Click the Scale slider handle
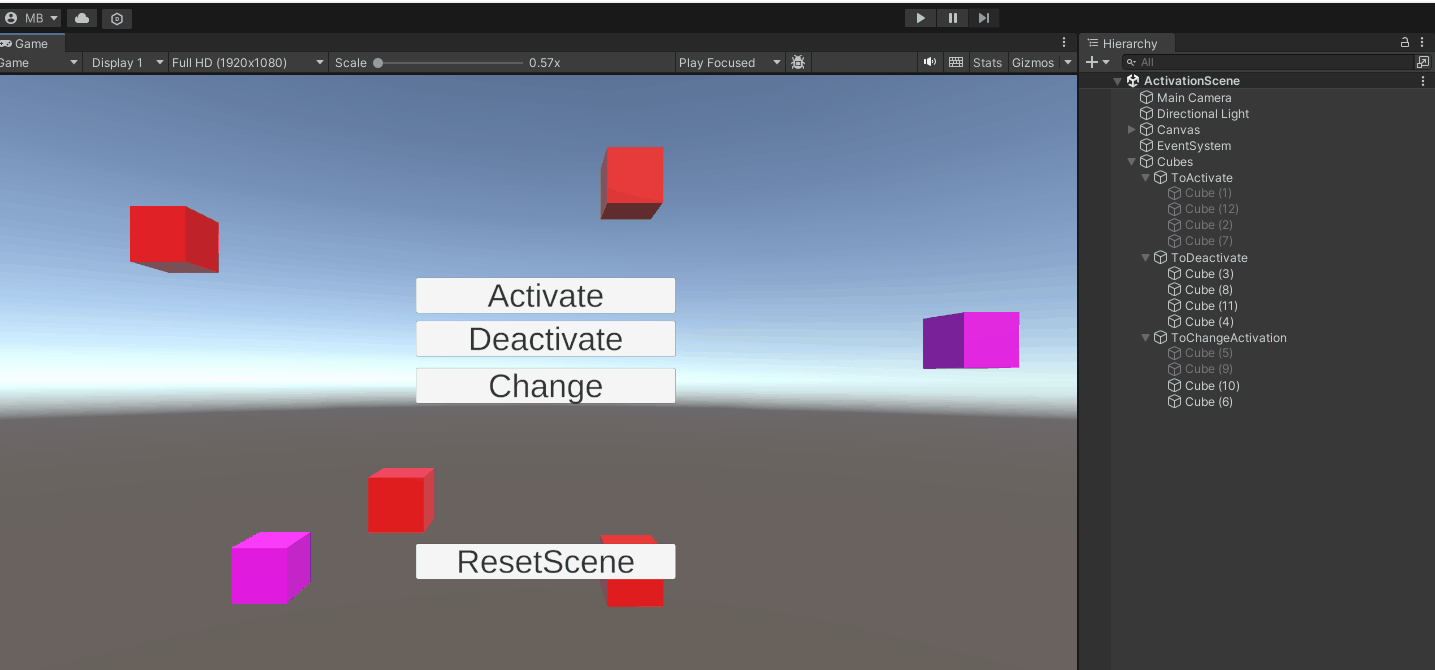The image size is (1435, 670). [x=378, y=63]
